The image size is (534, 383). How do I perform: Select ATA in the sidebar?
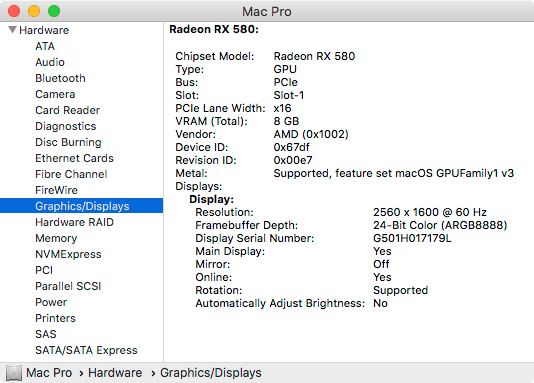[45, 46]
